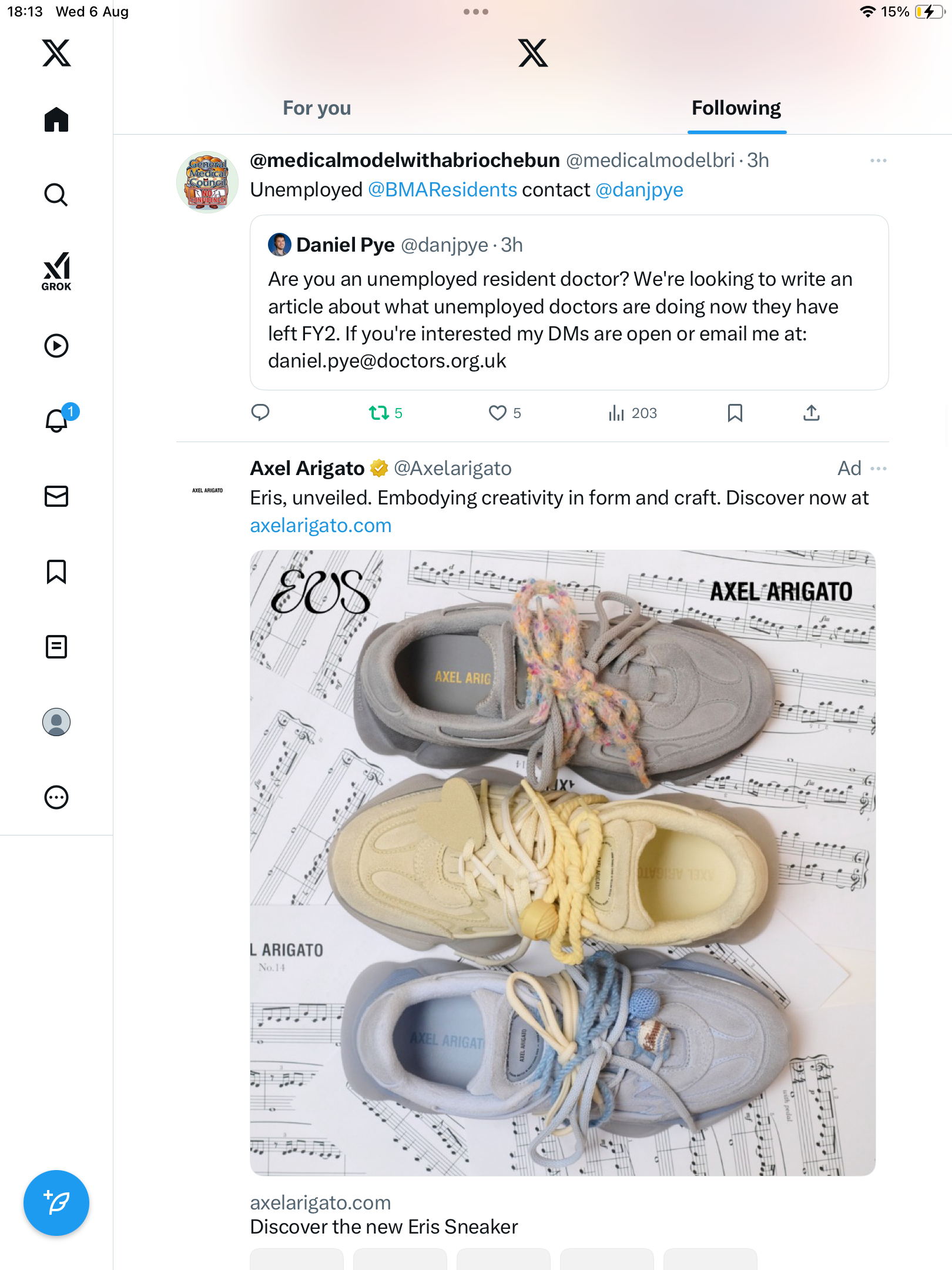Viewport: 952px width, 1270px height.
Task: Select the Following tab
Action: point(736,108)
